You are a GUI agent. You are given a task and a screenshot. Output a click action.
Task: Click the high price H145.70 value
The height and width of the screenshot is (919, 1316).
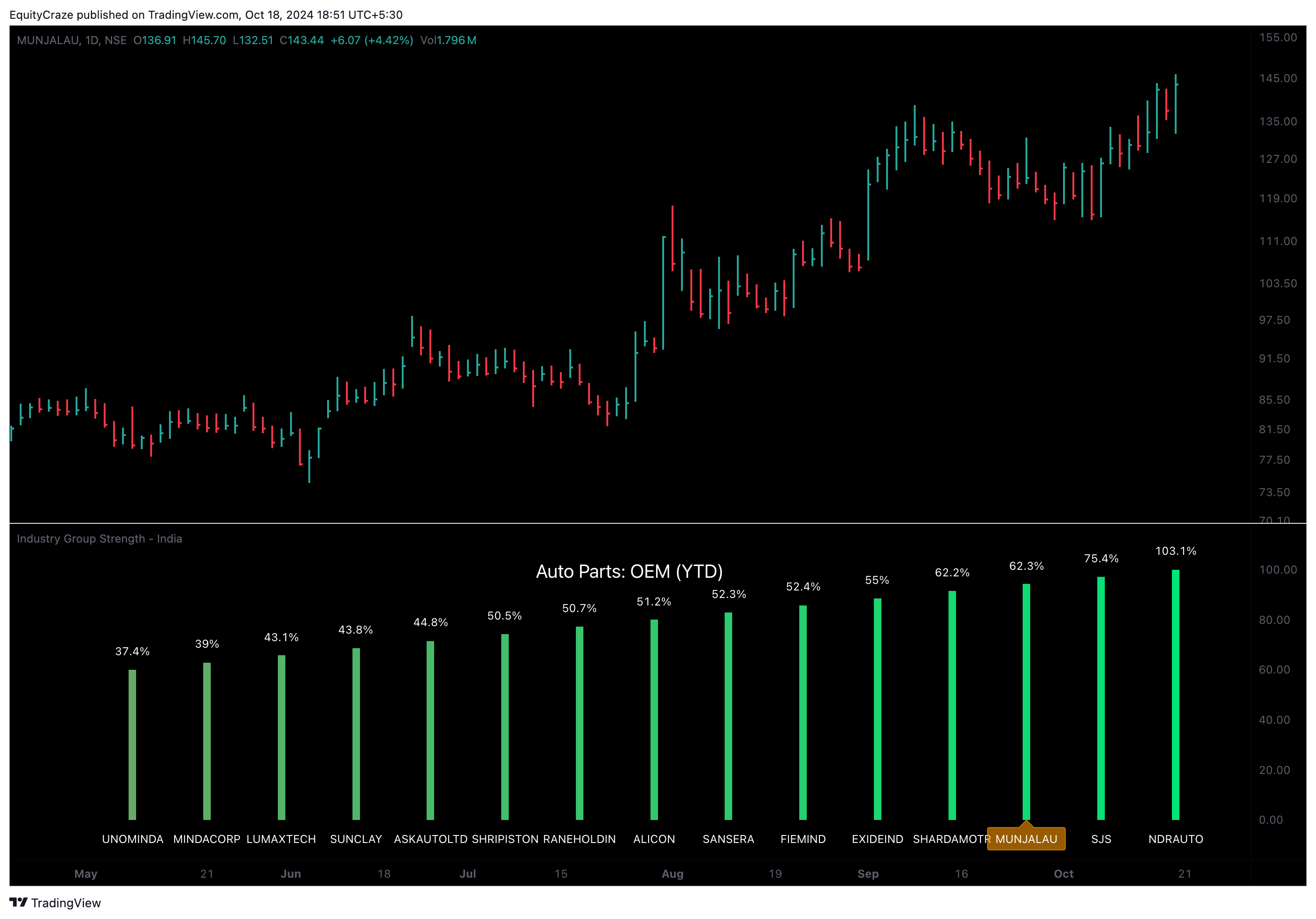(x=204, y=40)
